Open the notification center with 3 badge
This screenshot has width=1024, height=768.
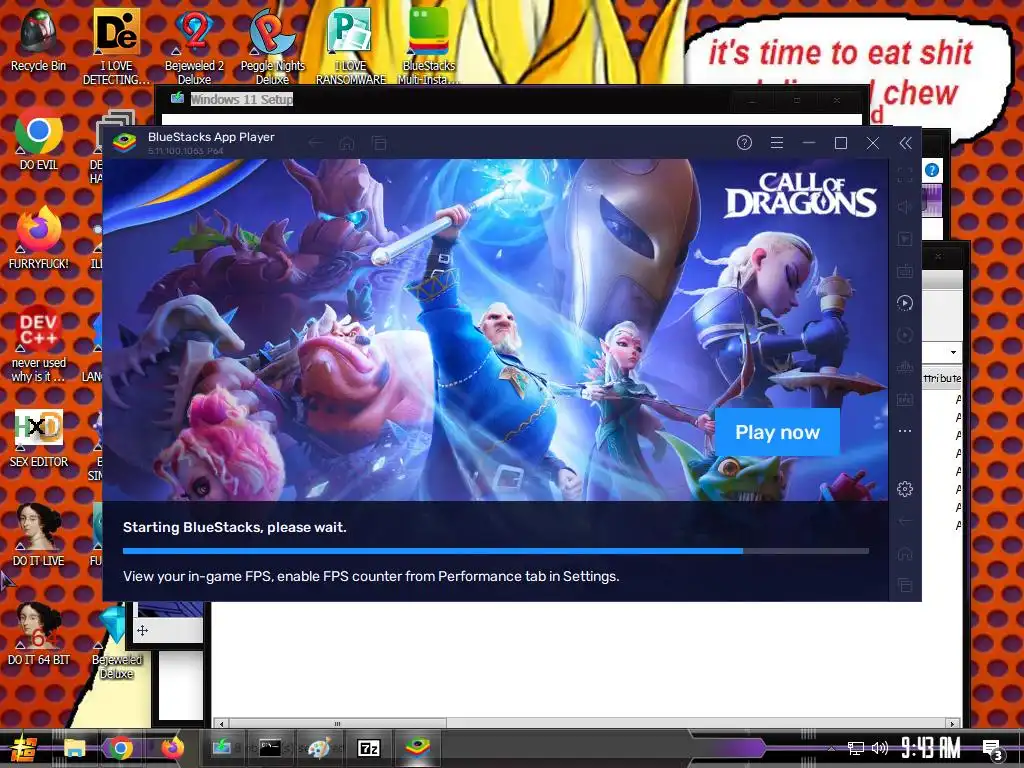(x=993, y=750)
